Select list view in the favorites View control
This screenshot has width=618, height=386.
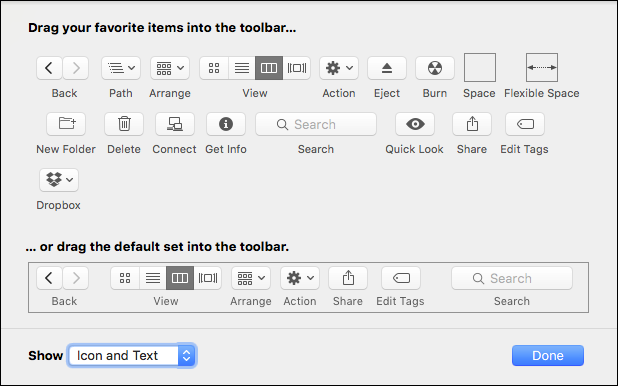click(242, 68)
